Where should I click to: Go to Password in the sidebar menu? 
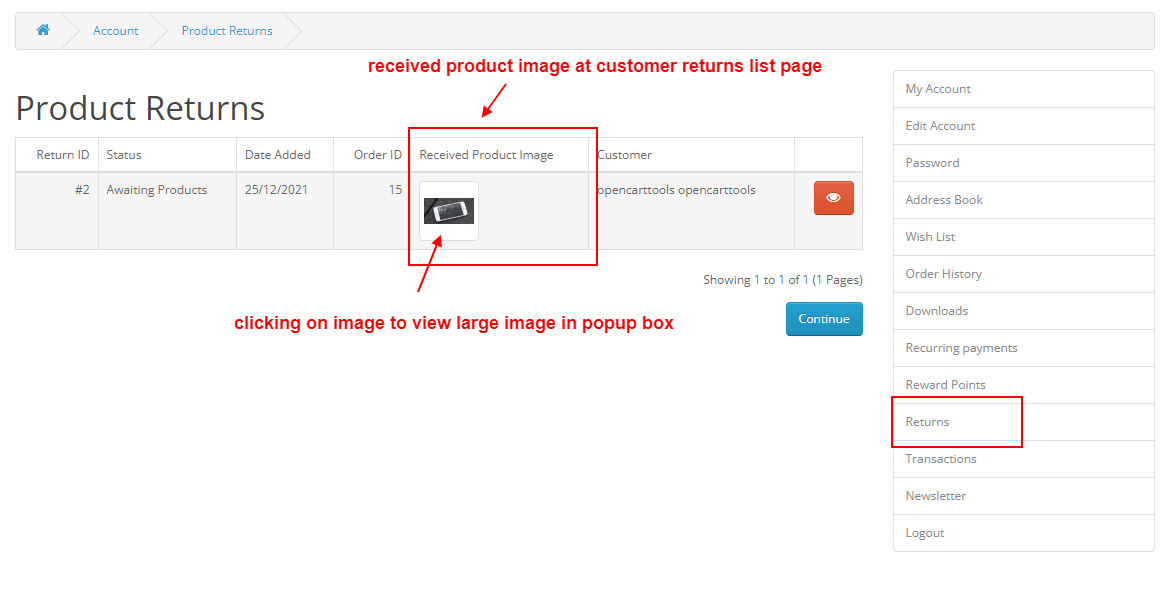pos(1023,163)
